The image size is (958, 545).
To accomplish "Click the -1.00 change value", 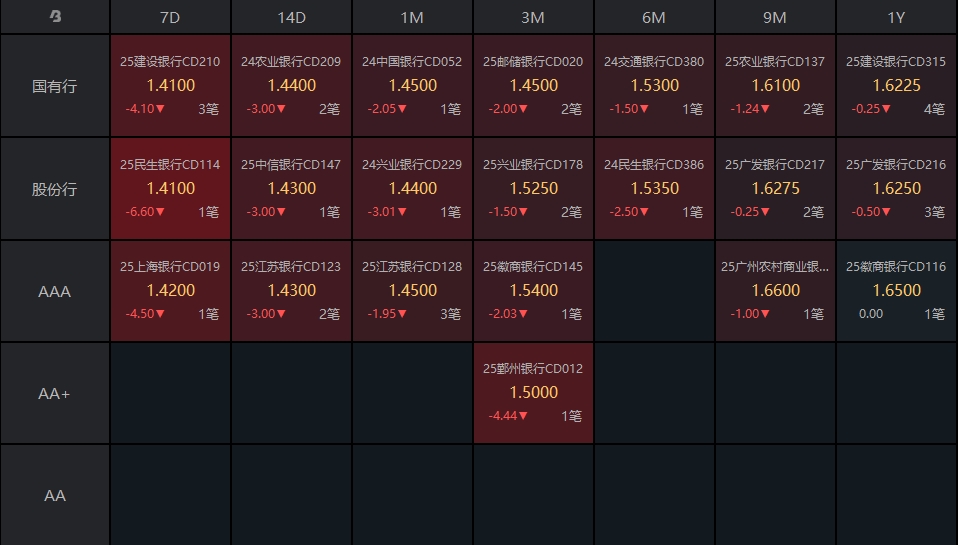I will (x=750, y=314).
